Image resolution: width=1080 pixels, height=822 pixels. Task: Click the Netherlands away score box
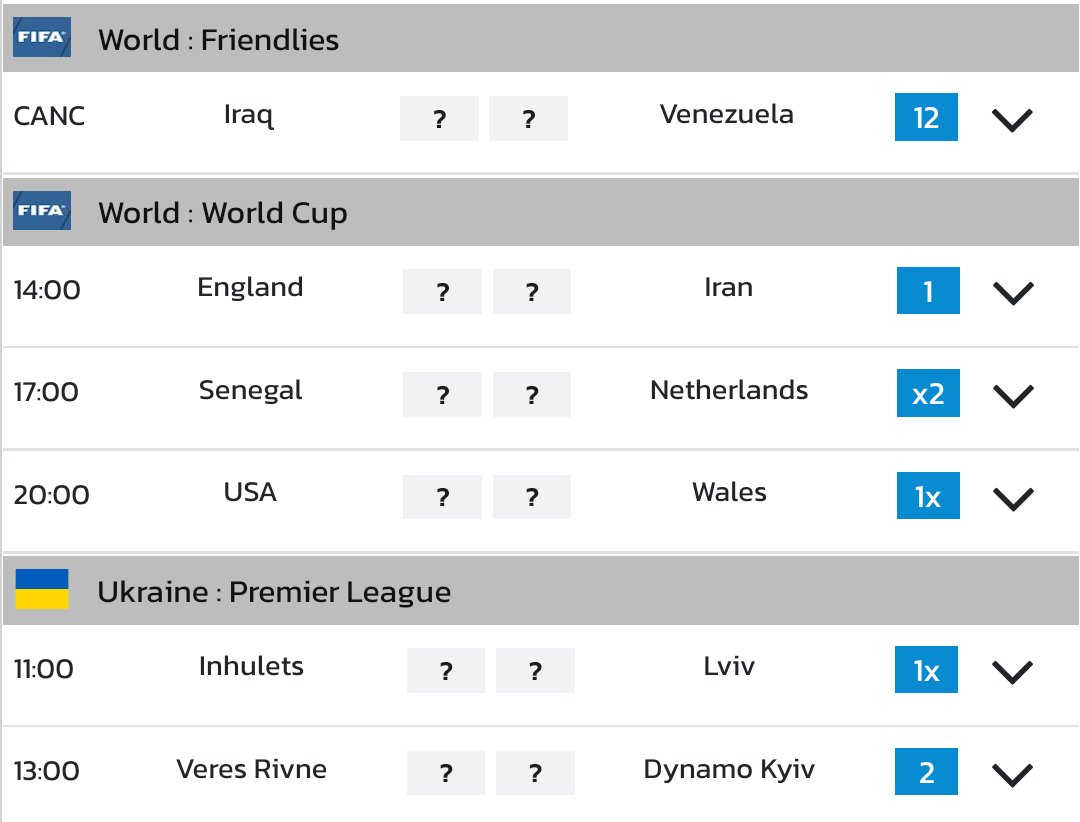point(532,395)
